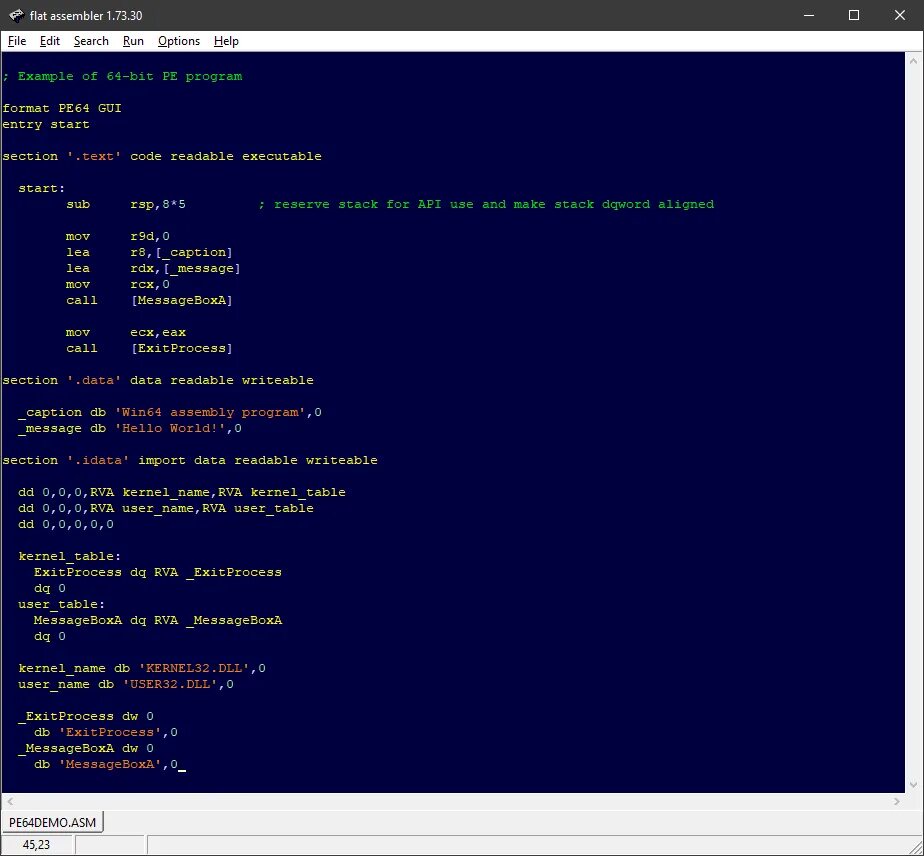Close the flat assembler window
Image resolution: width=924 pixels, height=856 pixels.
click(899, 15)
